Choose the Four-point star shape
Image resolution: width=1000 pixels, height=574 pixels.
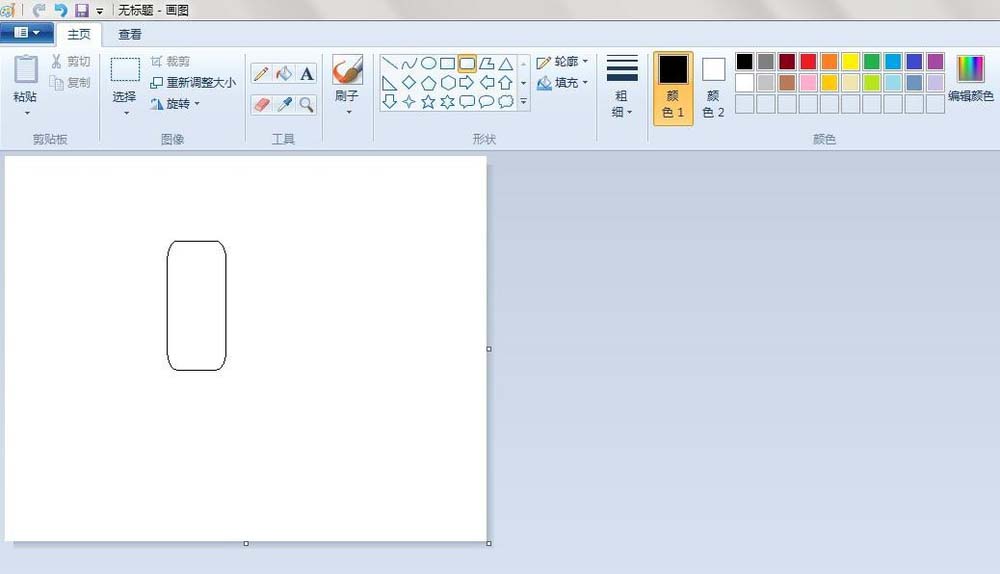pyautogui.click(x=409, y=101)
